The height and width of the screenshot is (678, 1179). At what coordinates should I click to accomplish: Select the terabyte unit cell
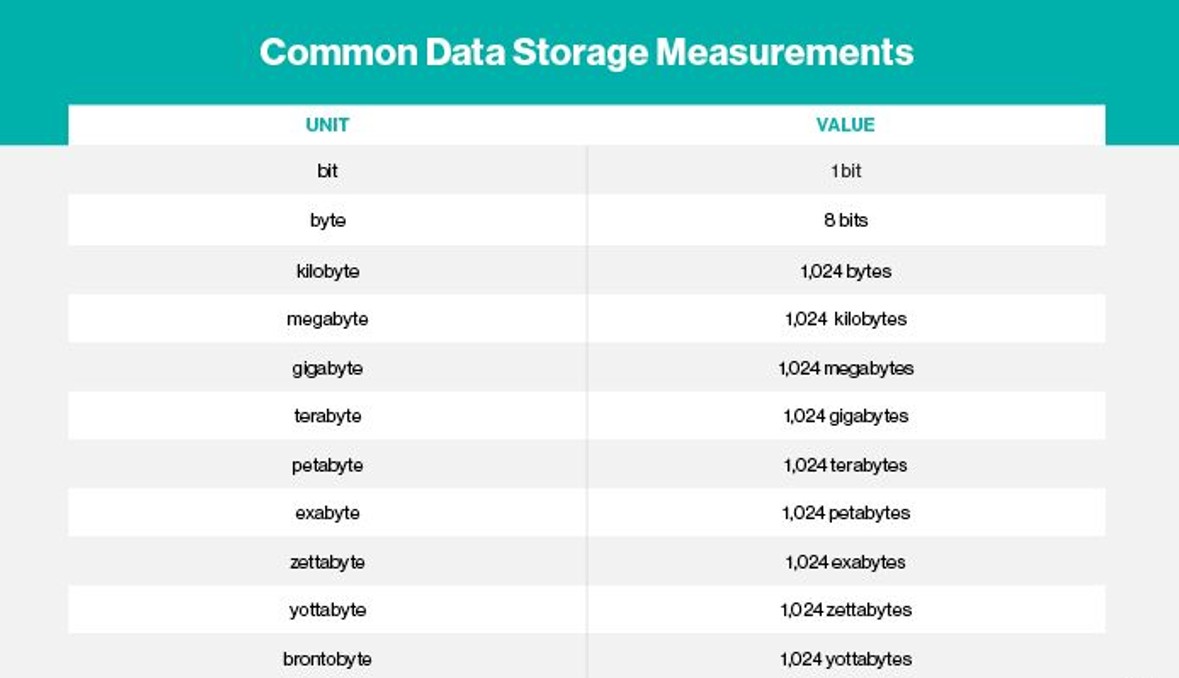pyautogui.click(x=327, y=416)
